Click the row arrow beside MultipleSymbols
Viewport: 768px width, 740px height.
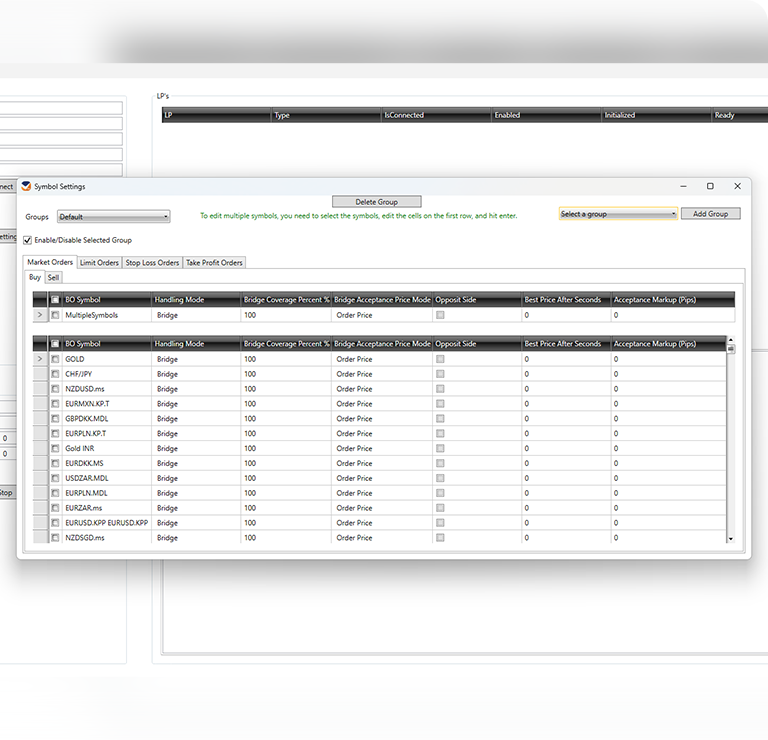click(x=40, y=315)
